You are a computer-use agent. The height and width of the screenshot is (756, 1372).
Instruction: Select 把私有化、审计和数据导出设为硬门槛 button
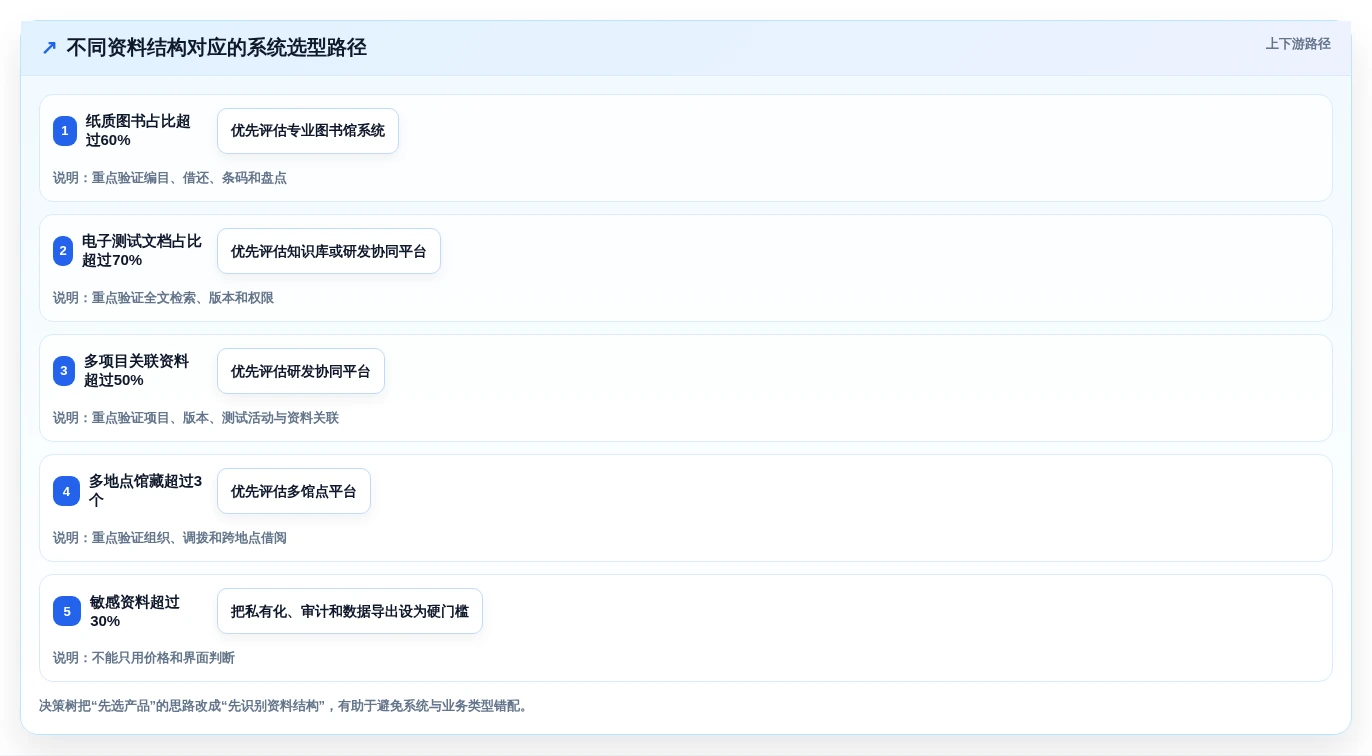[350, 611]
